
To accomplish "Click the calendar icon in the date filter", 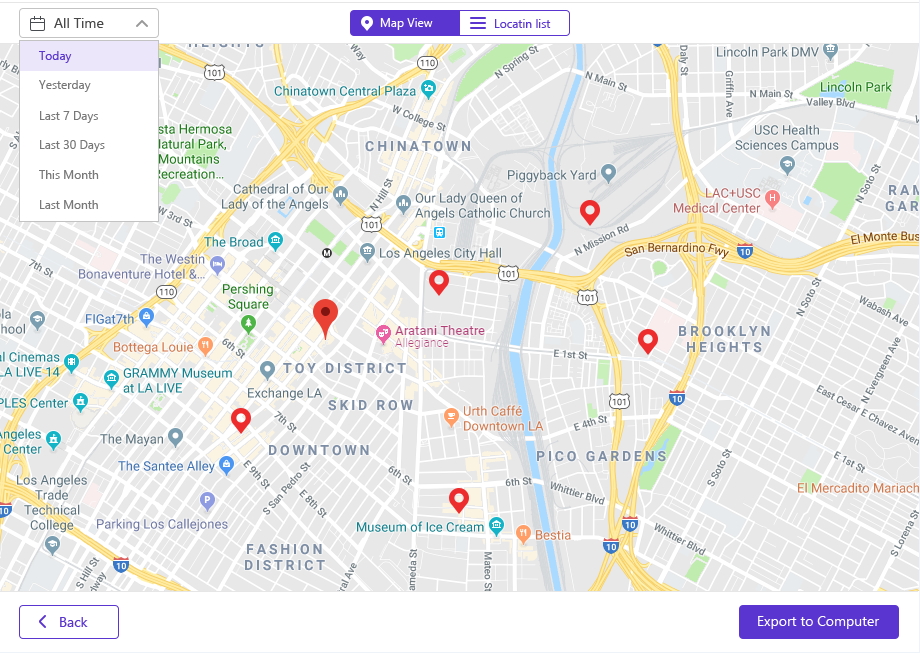I will 38,23.
